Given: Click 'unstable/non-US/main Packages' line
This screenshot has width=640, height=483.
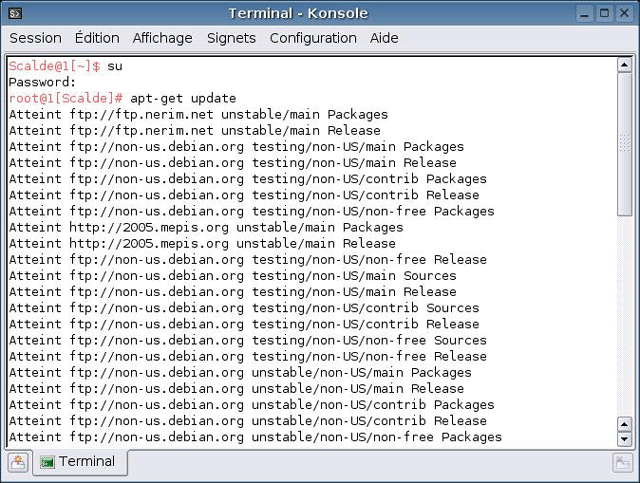Looking at the screenshot, I should 240,372.
